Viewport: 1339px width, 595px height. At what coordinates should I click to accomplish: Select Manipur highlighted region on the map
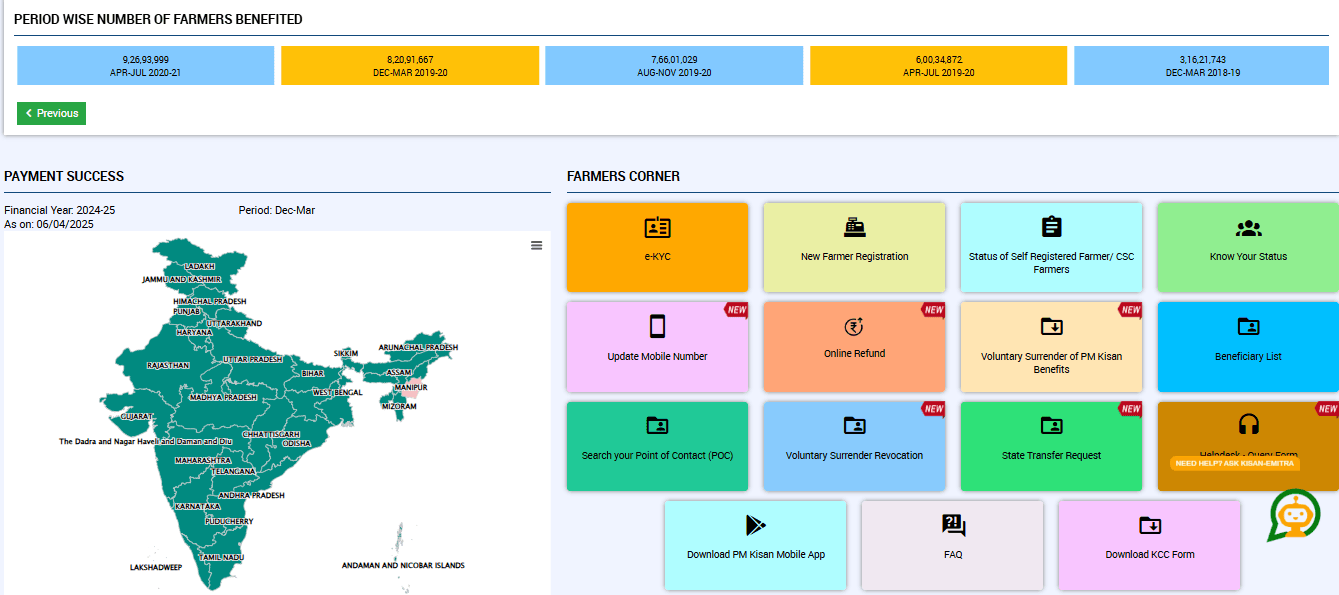tap(410, 387)
